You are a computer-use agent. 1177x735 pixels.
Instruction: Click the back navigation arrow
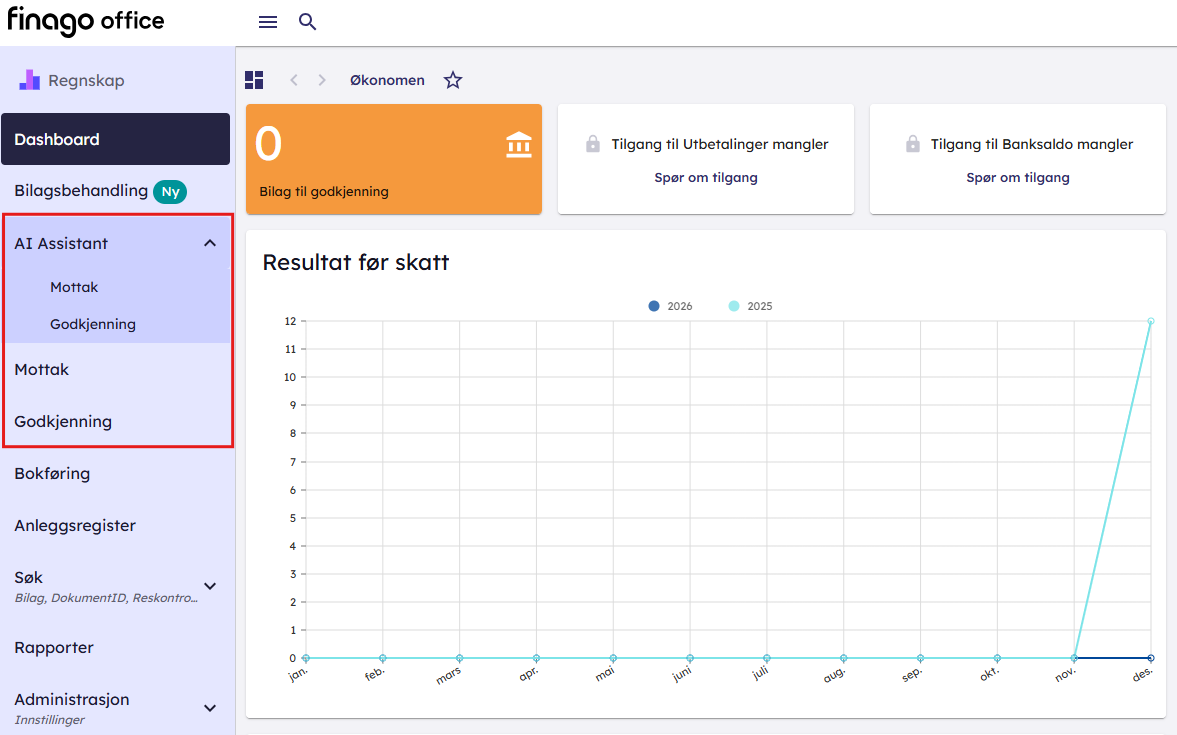pyautogui.click(x=294, y=80)
